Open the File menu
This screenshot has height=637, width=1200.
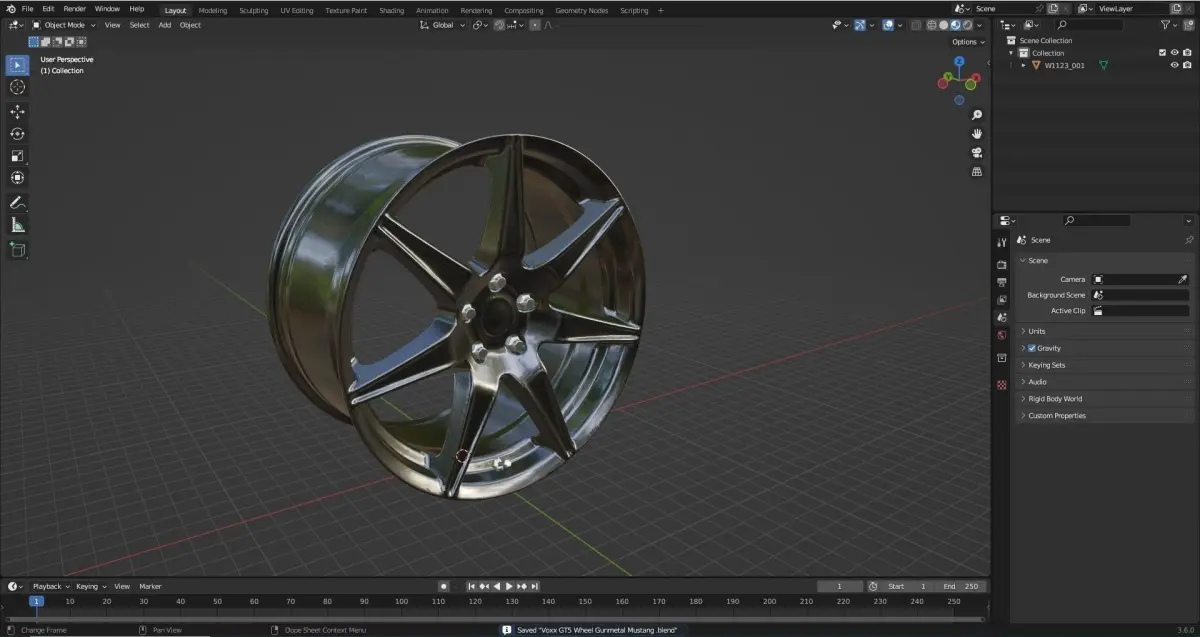(28, 9)
